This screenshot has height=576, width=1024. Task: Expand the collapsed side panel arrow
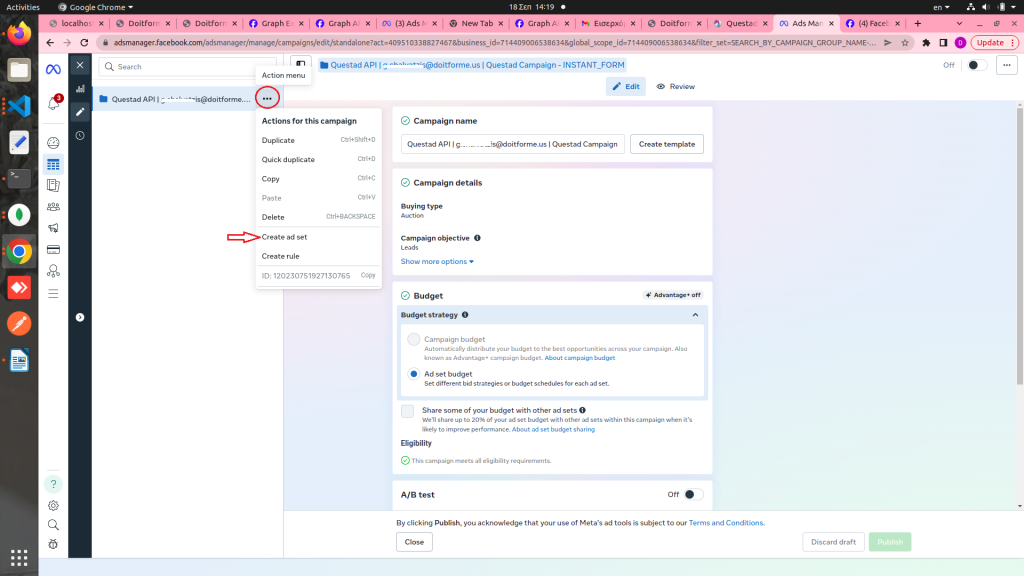tap(80, 317)
